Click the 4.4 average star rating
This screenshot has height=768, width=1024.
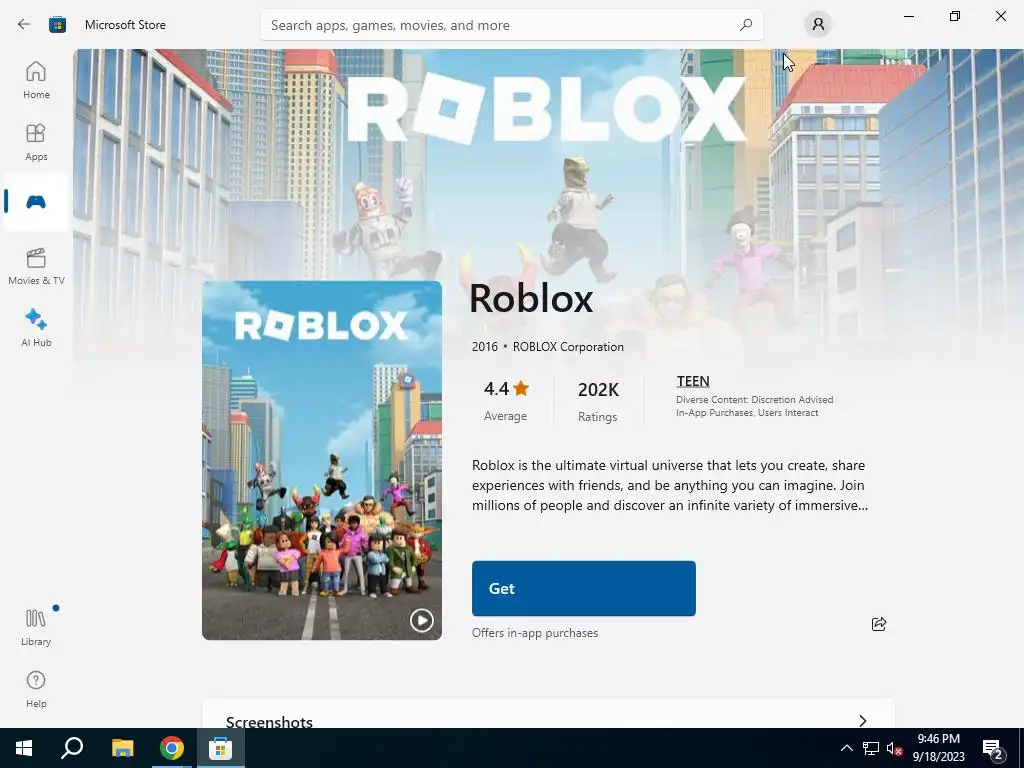(x=506, y=389)
